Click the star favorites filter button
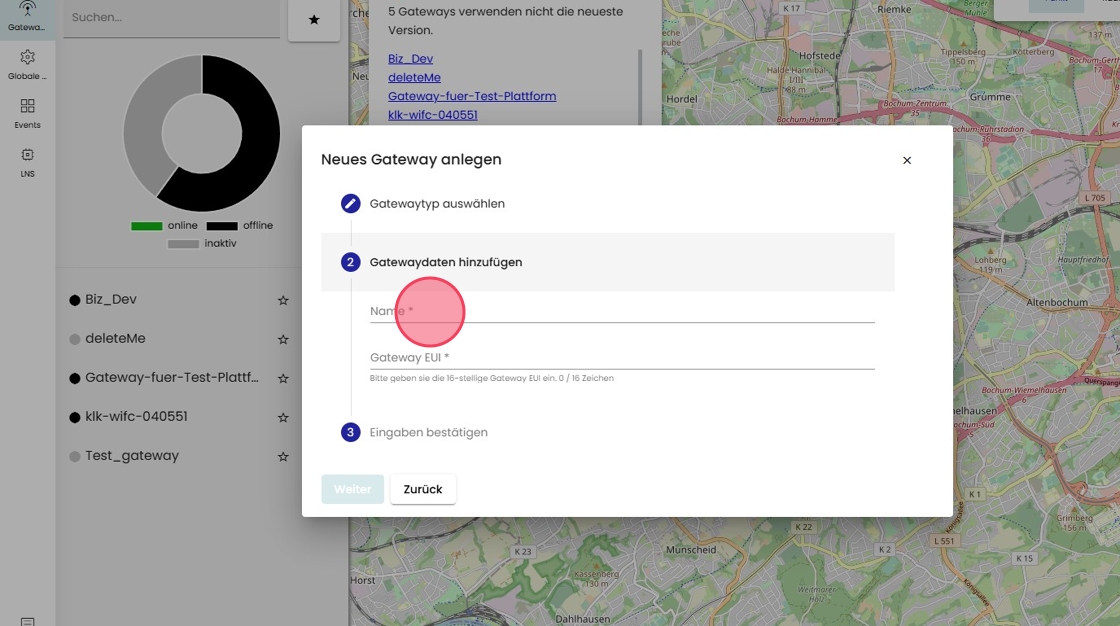 [x=314, y=20]
